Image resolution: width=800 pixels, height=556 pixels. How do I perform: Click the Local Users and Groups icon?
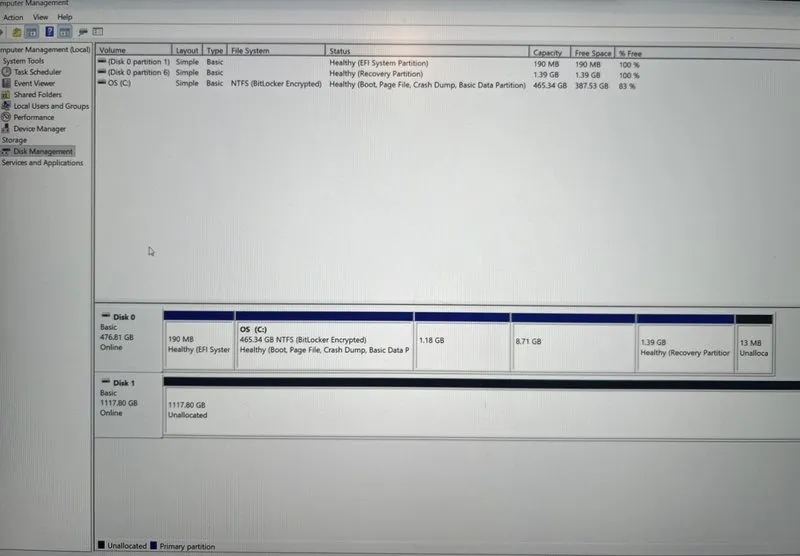coord(6,106)
